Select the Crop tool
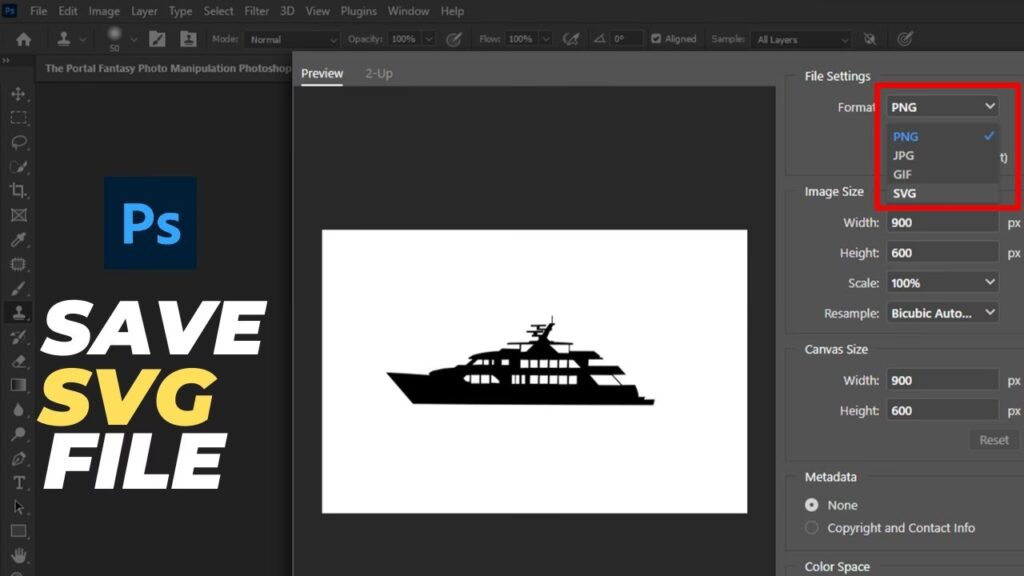This screenshot has width=1024, height=576. (18, 190)
